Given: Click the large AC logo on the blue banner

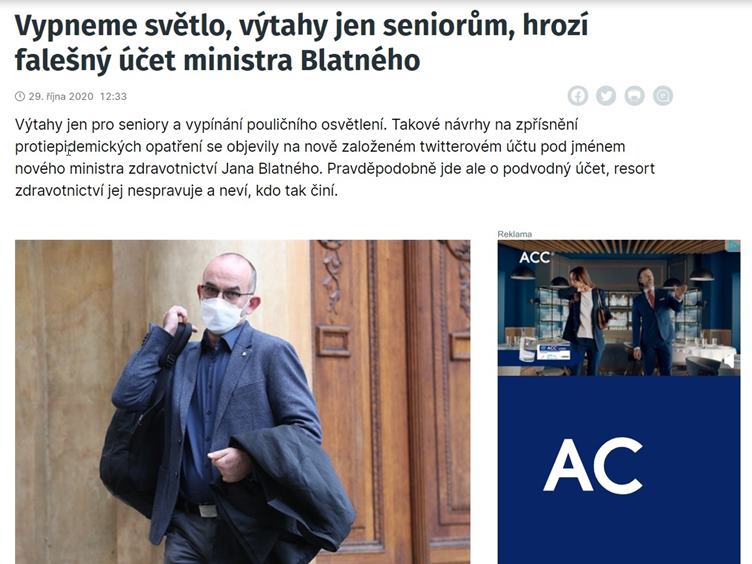Looking at the screenshot, I should click(x=593, y=465).
